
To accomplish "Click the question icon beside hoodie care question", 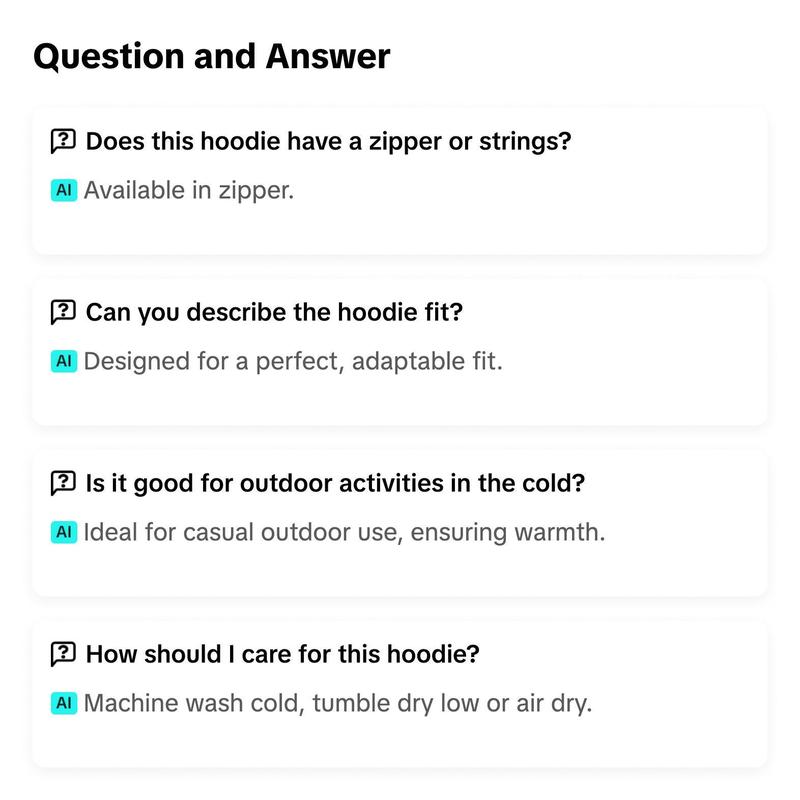I will click(63, 654).
